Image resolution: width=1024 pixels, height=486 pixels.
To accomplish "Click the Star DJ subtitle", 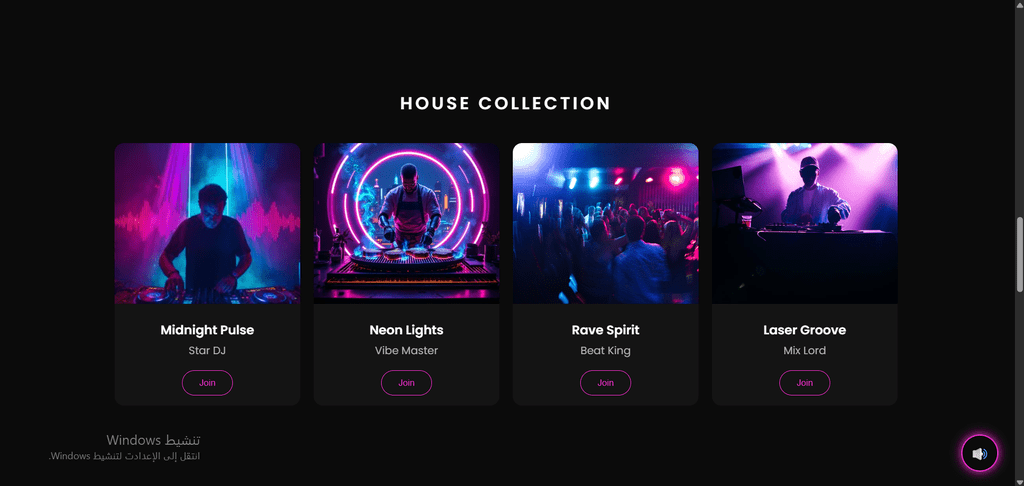I will pos(207,351).
